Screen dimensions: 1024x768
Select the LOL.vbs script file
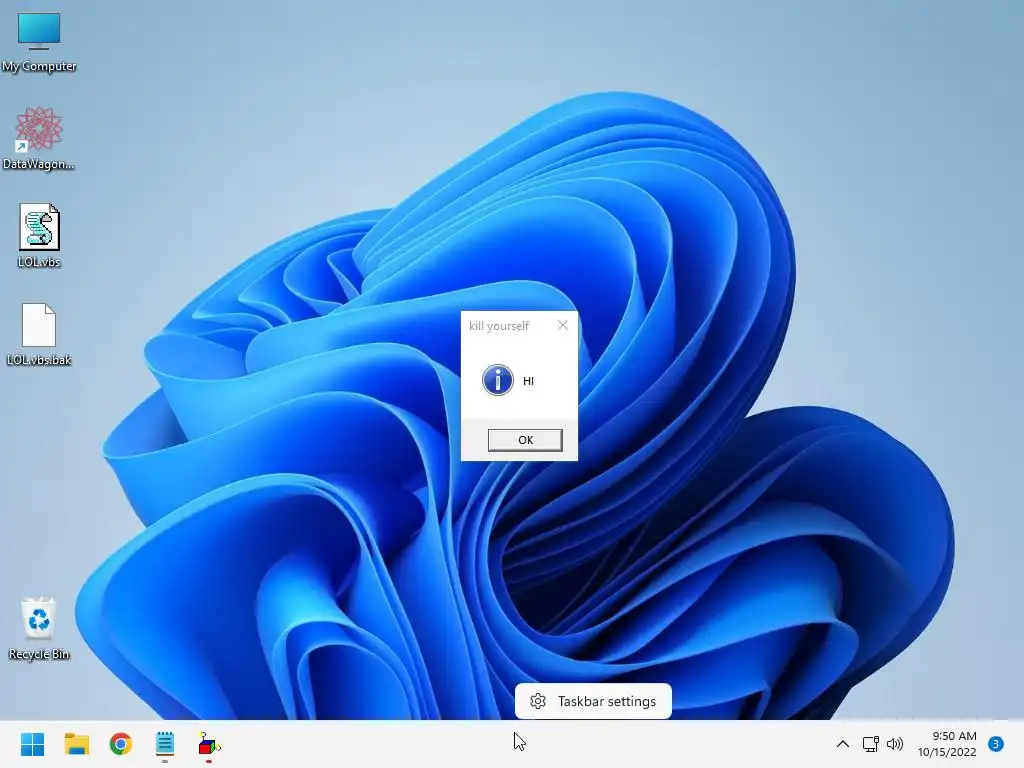(x=39, y=236)
